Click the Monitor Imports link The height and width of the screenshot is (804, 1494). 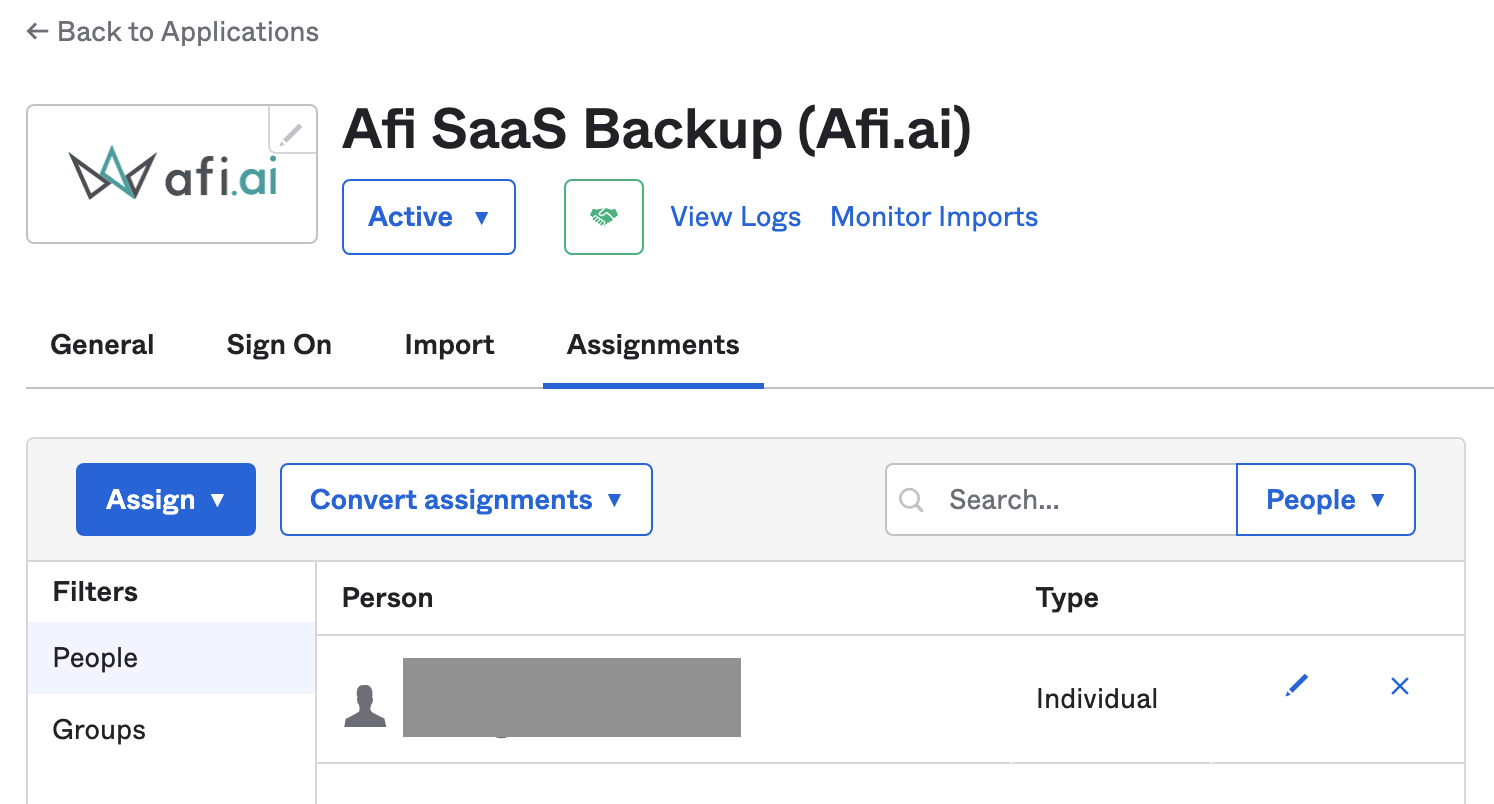934,217
